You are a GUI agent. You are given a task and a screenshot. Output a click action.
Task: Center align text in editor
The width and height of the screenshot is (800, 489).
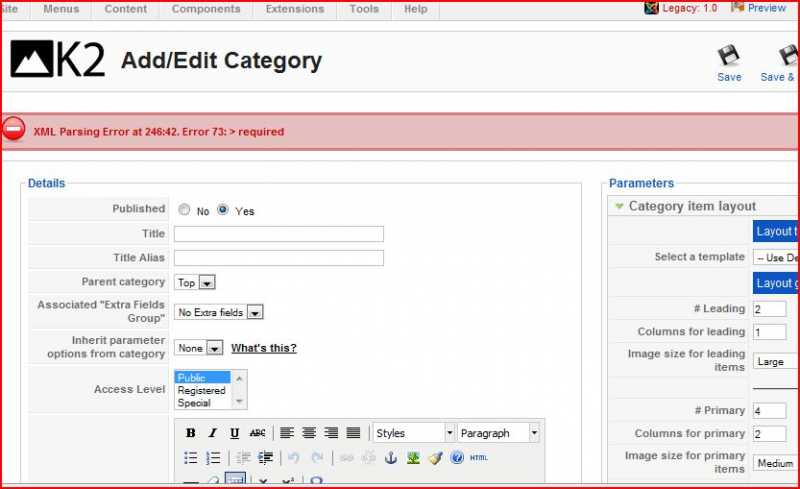coord(309,433)
